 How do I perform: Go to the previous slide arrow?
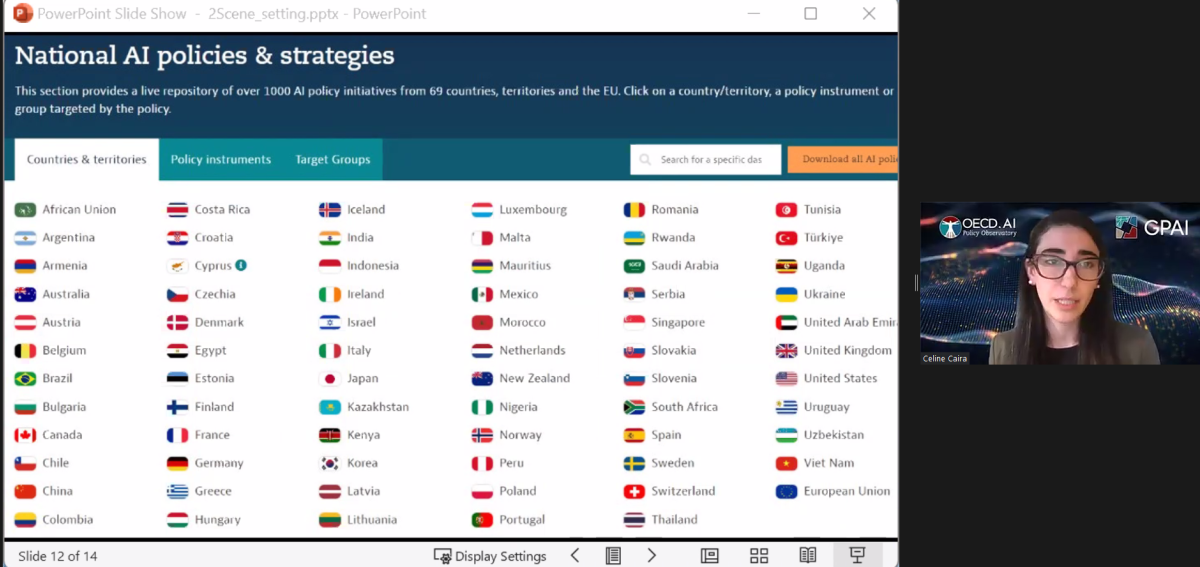coord(575,555)
